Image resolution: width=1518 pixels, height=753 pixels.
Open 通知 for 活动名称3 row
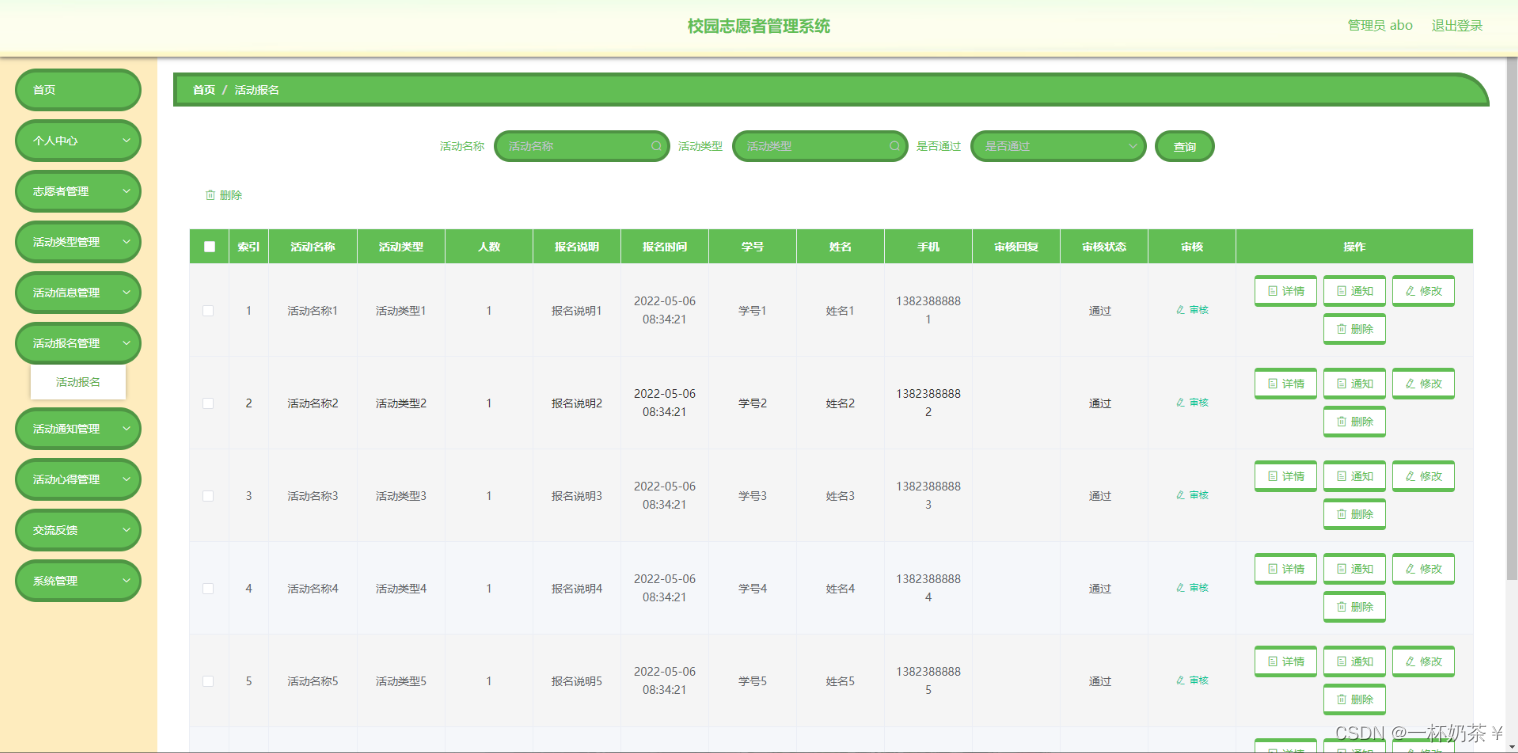(x=1355, y=476)
